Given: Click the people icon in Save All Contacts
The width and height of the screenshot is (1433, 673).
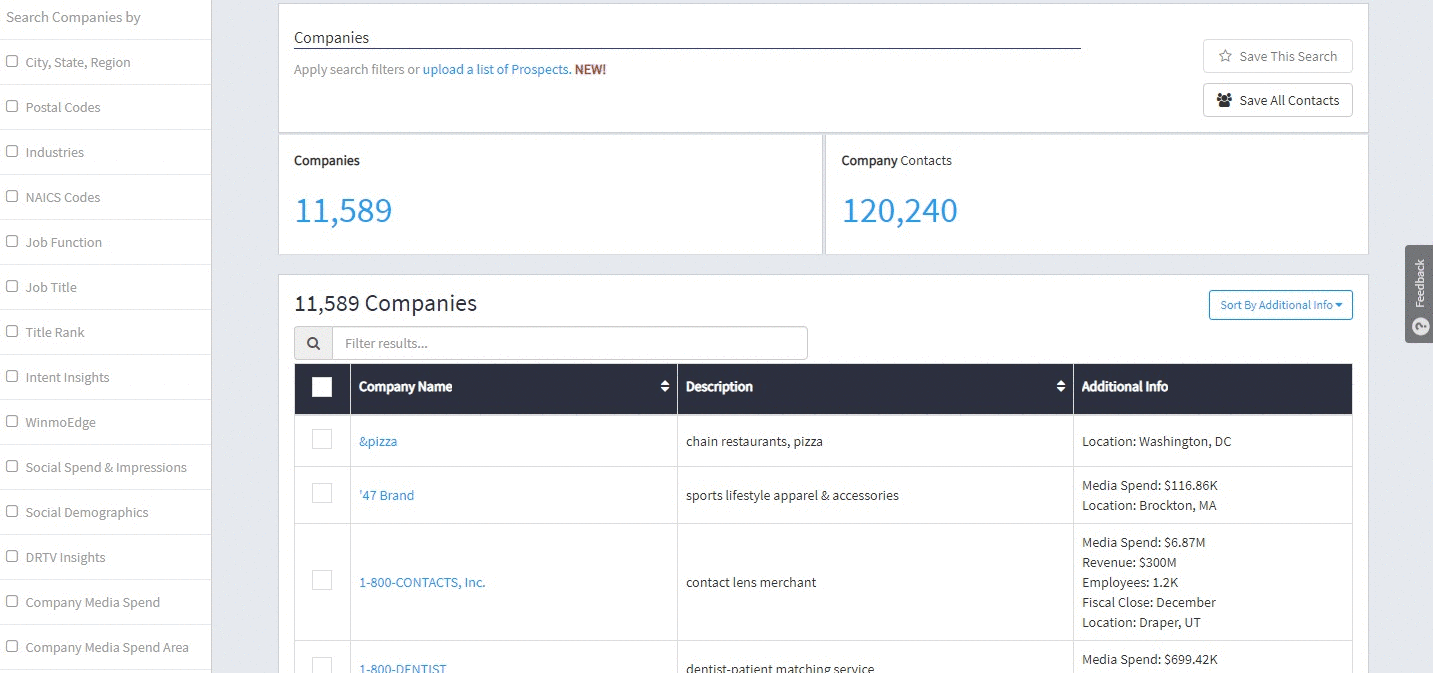Looking at the screenshot, I should [x=1224, y=100].
